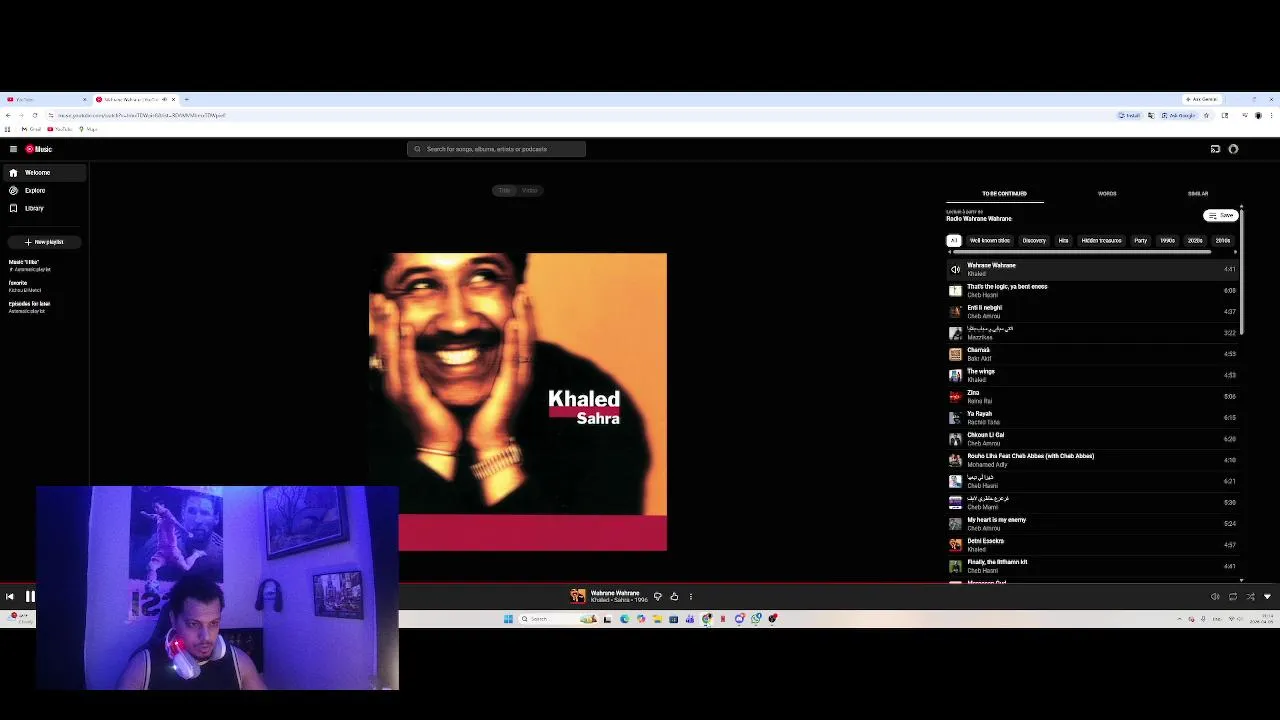
Task: Play Enti li nebghi by Cheb Amrou
Action: tap(1092, 312)
